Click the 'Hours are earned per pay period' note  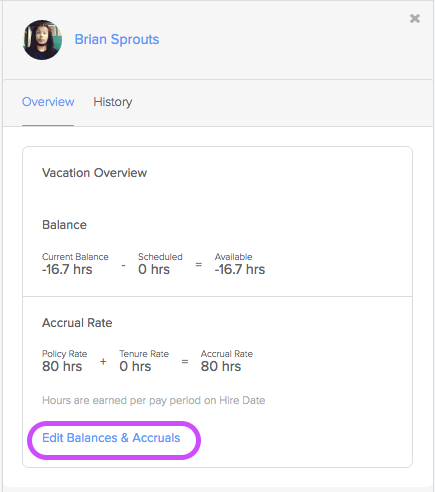(154, 400)
